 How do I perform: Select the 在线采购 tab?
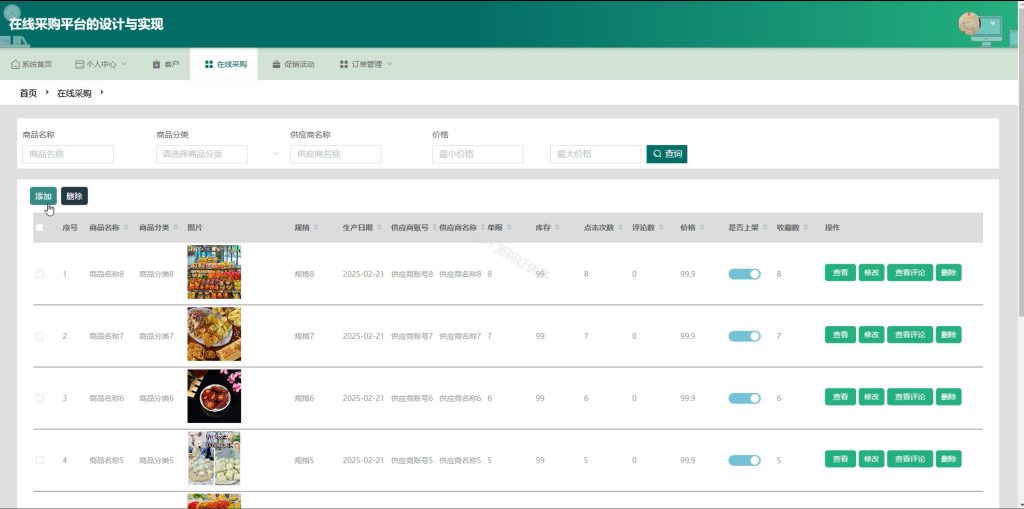tap(224, 64)
